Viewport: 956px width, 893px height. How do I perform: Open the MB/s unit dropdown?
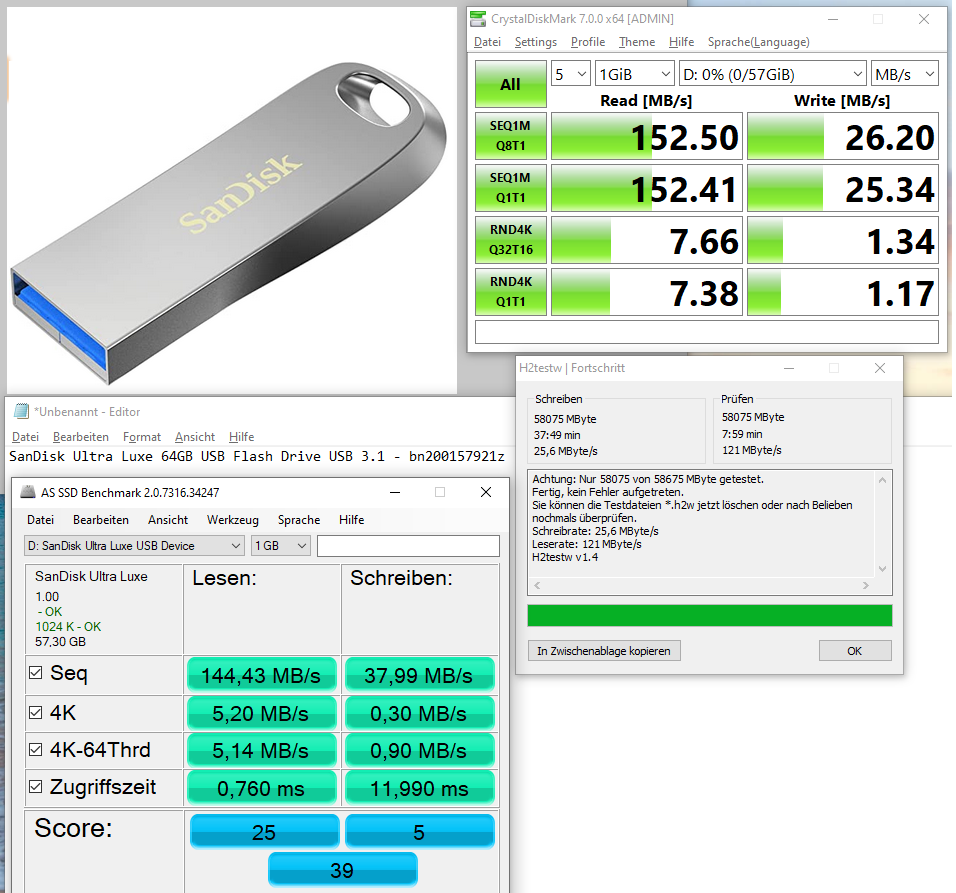[905, 74]
